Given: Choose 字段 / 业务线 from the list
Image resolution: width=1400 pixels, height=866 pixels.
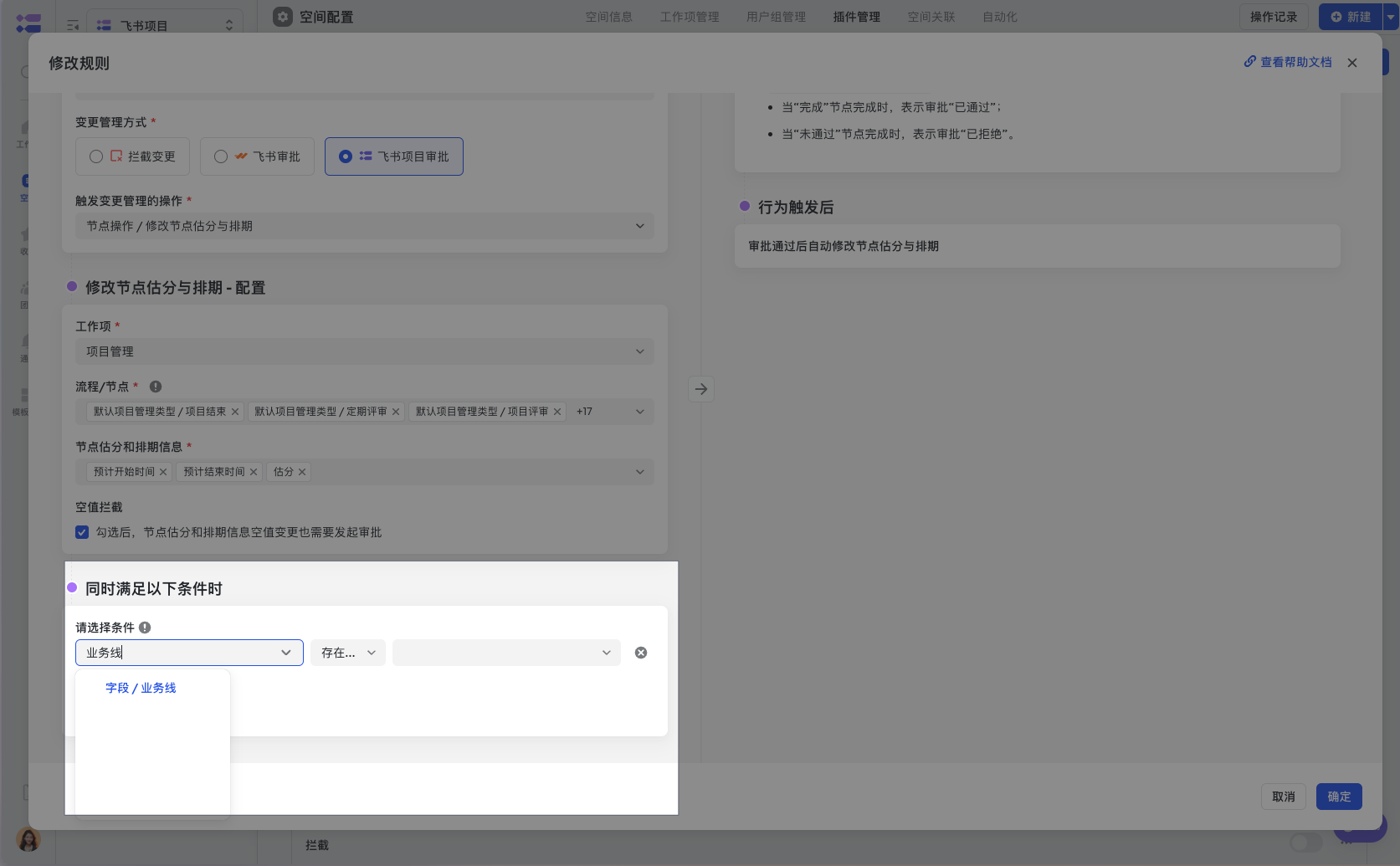Looking at the screenshot, I should point(141,688).
